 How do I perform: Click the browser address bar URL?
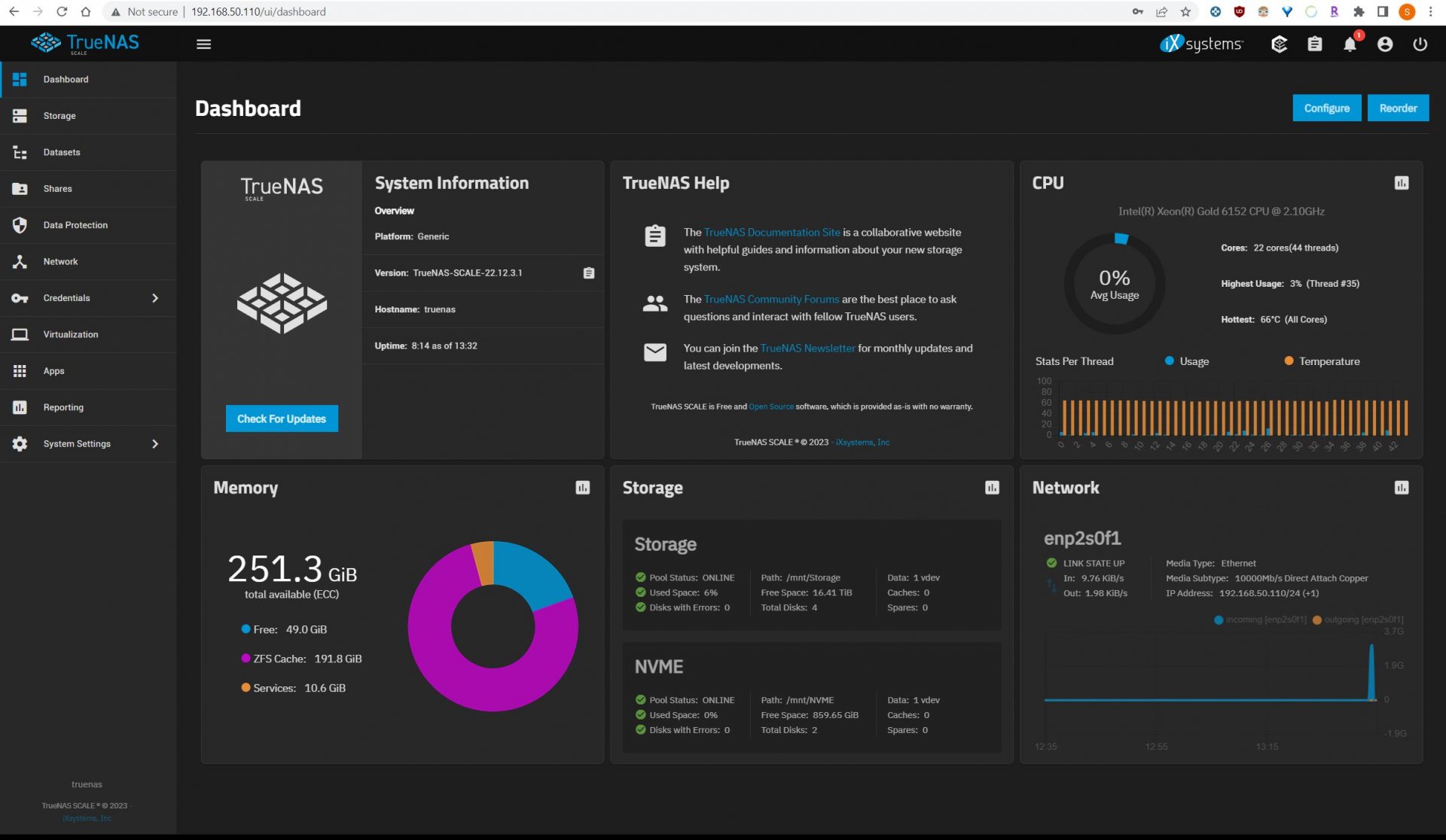click(x=258, y=12)
